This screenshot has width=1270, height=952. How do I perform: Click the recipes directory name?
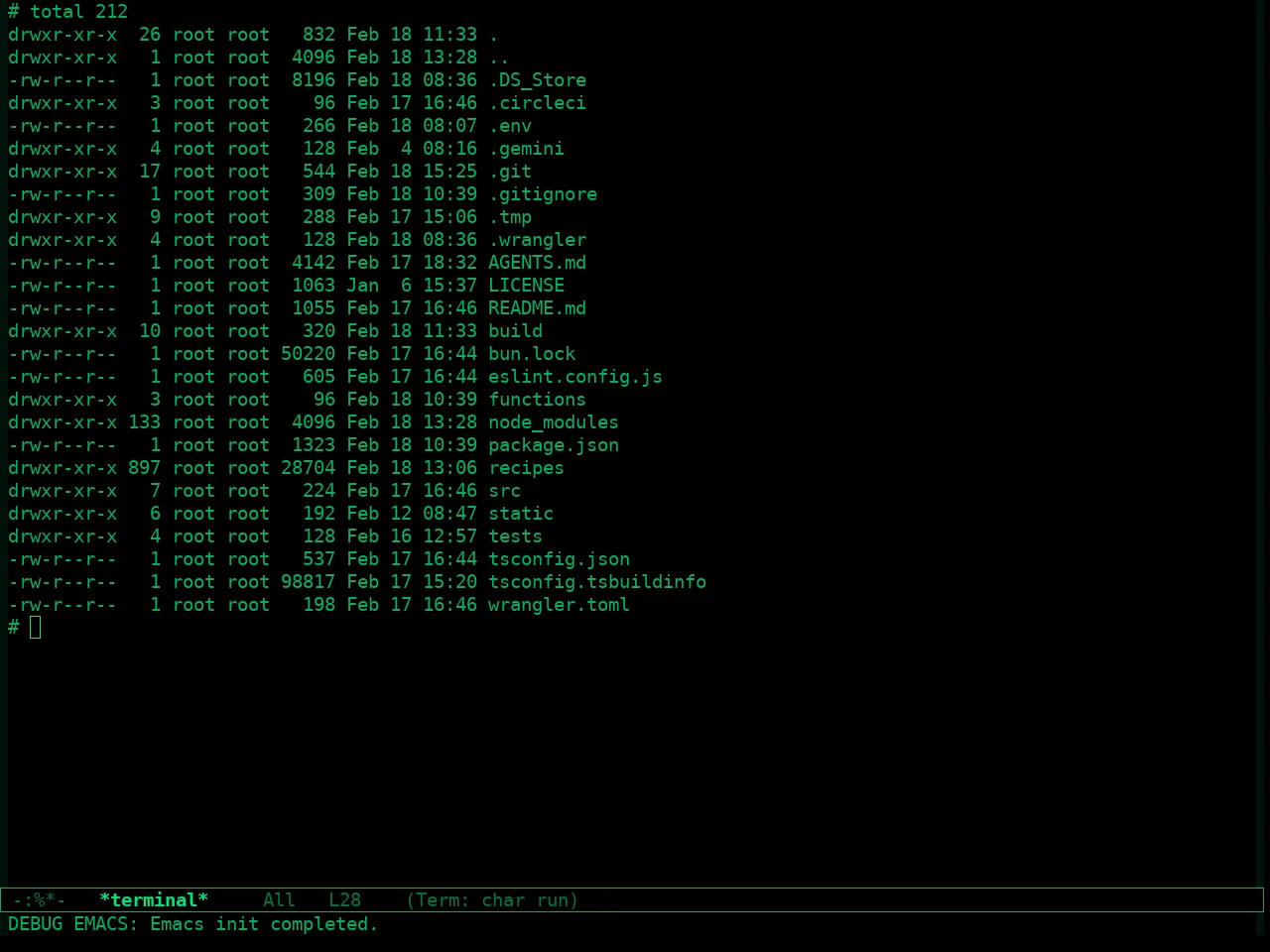pyautogui.click(x=526, y=468)
